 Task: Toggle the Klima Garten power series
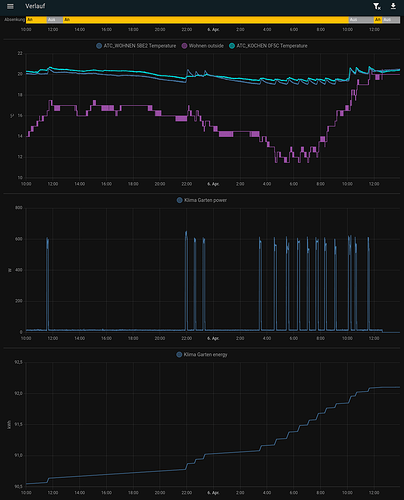(202, 200)
